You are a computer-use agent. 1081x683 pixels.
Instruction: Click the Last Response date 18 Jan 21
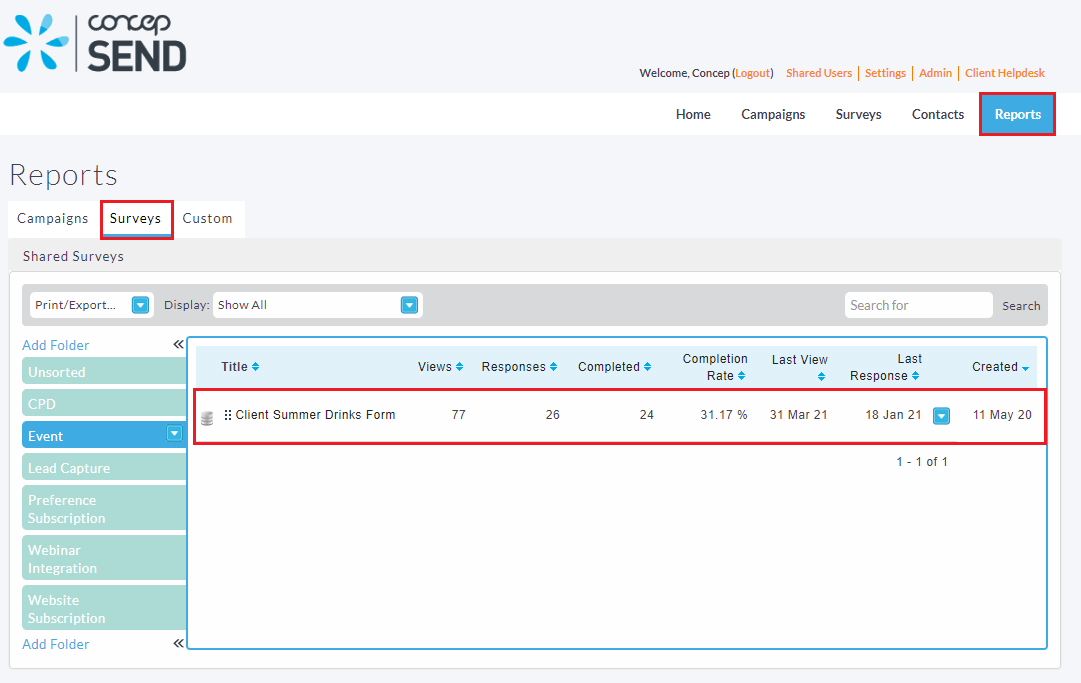tap(893, 415)
